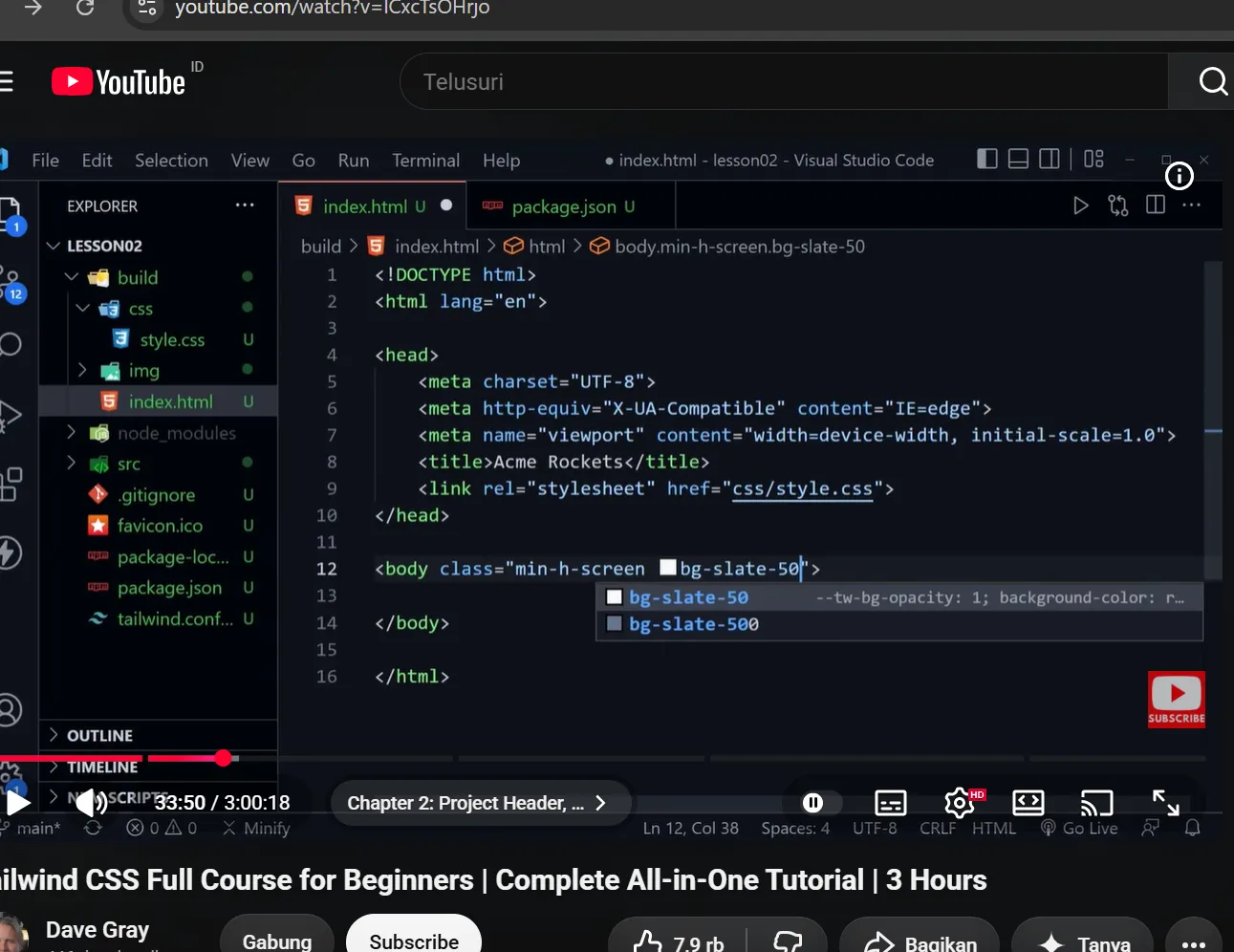Collapse the build folder chevron
The width and height of the screenshot is (1234, 952).
point(72,277)
